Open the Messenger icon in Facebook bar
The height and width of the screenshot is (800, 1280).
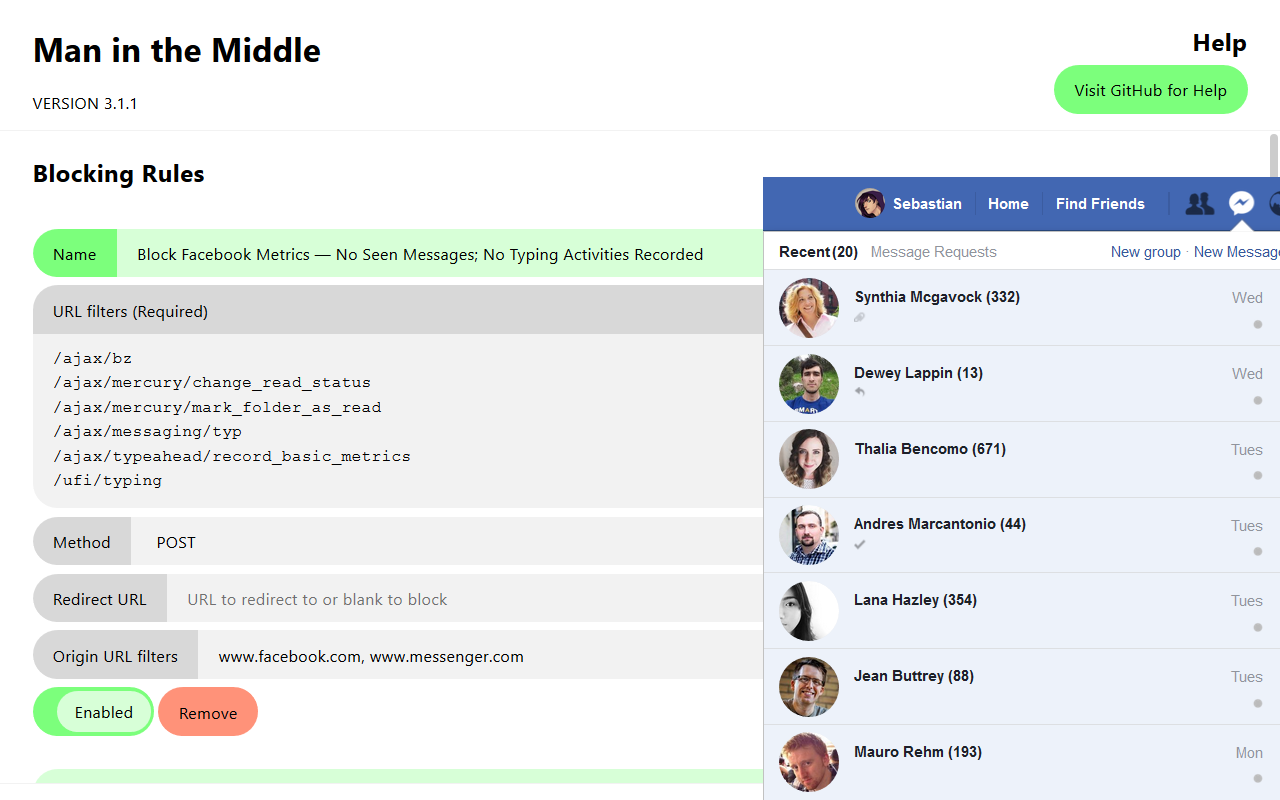(x=1241, y=204)
